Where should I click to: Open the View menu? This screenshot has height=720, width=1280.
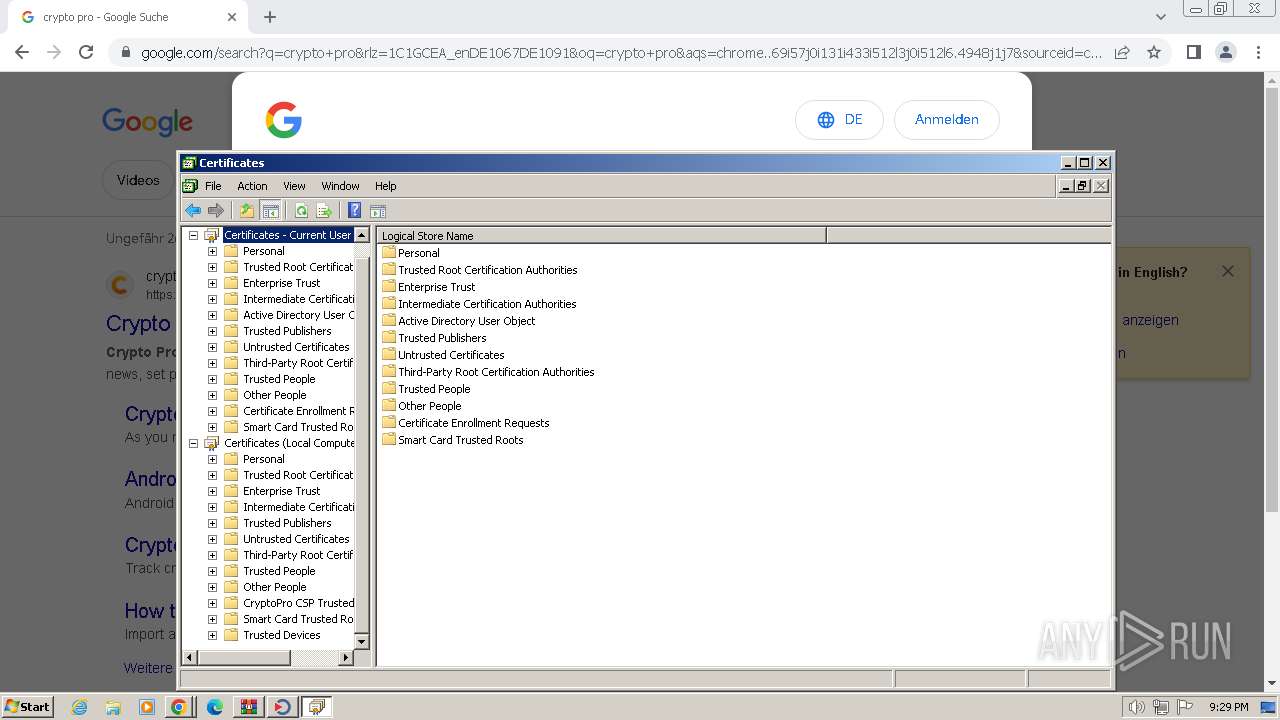(294, 186)
